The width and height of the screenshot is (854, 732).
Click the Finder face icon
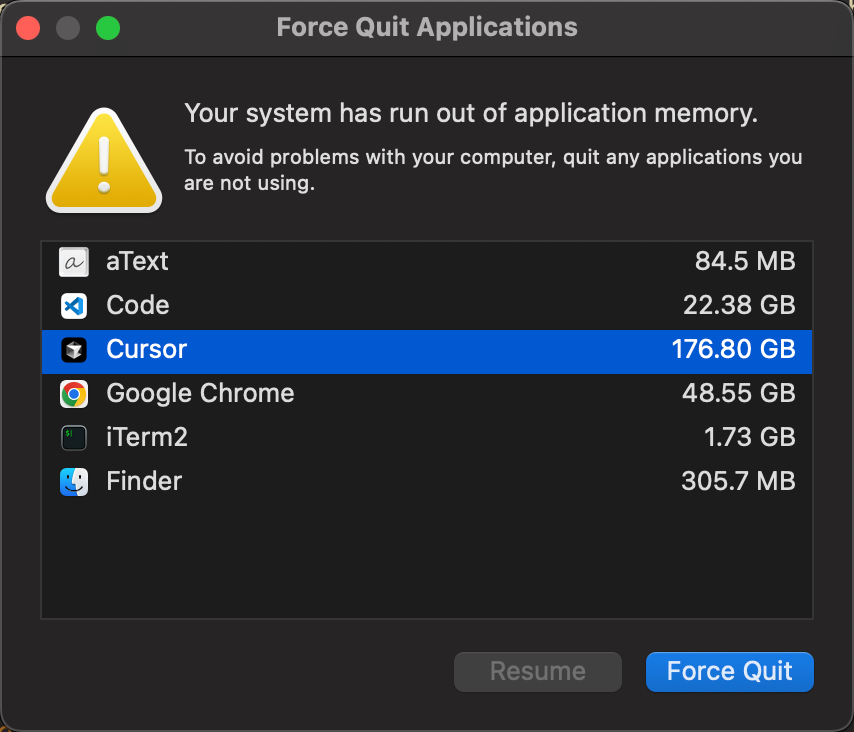point(74,482)
